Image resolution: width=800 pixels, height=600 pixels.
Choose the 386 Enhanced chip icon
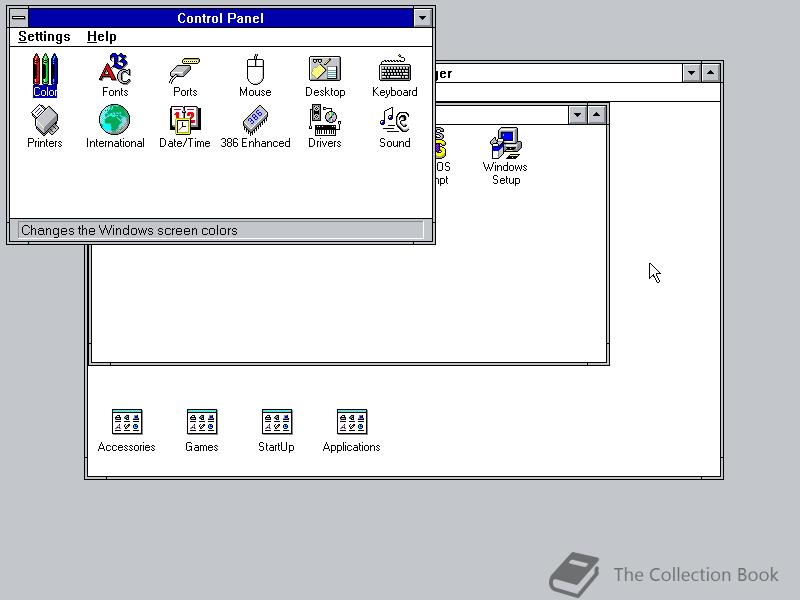(255, 127)
